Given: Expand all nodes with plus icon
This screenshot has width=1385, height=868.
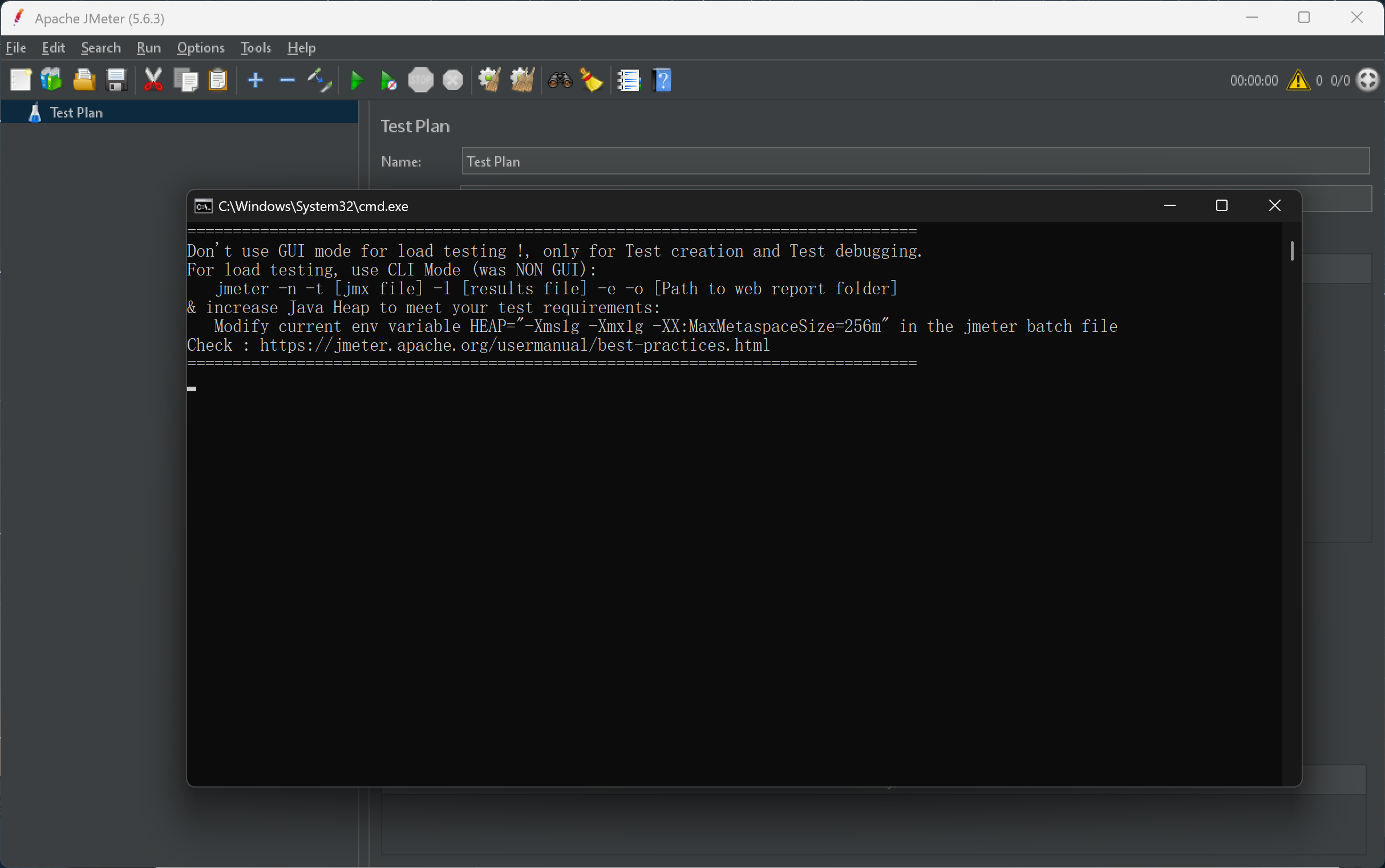Looking at the screenshot, I should click(256, 80).
